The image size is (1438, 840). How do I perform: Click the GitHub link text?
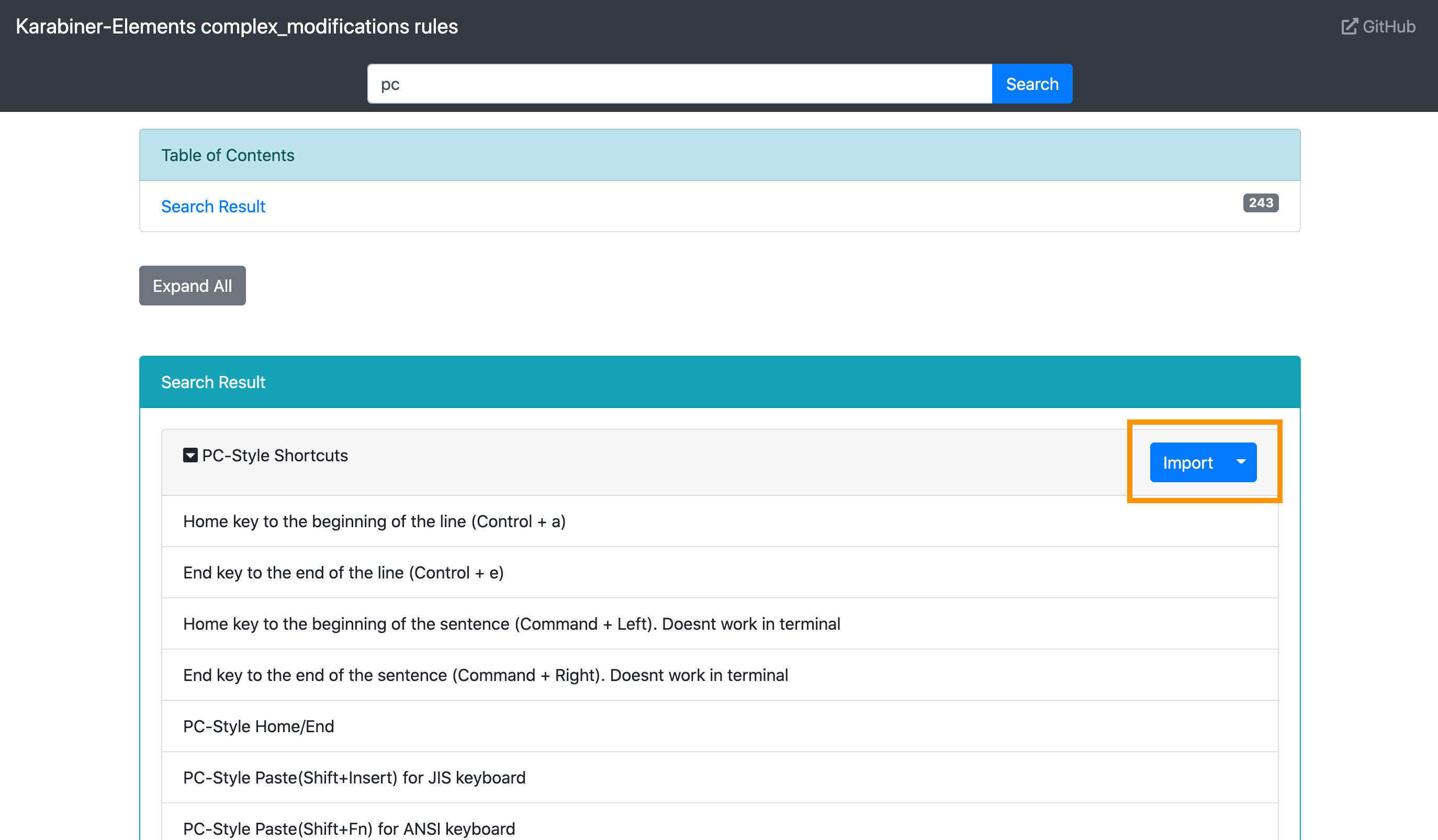(1388, 27)
